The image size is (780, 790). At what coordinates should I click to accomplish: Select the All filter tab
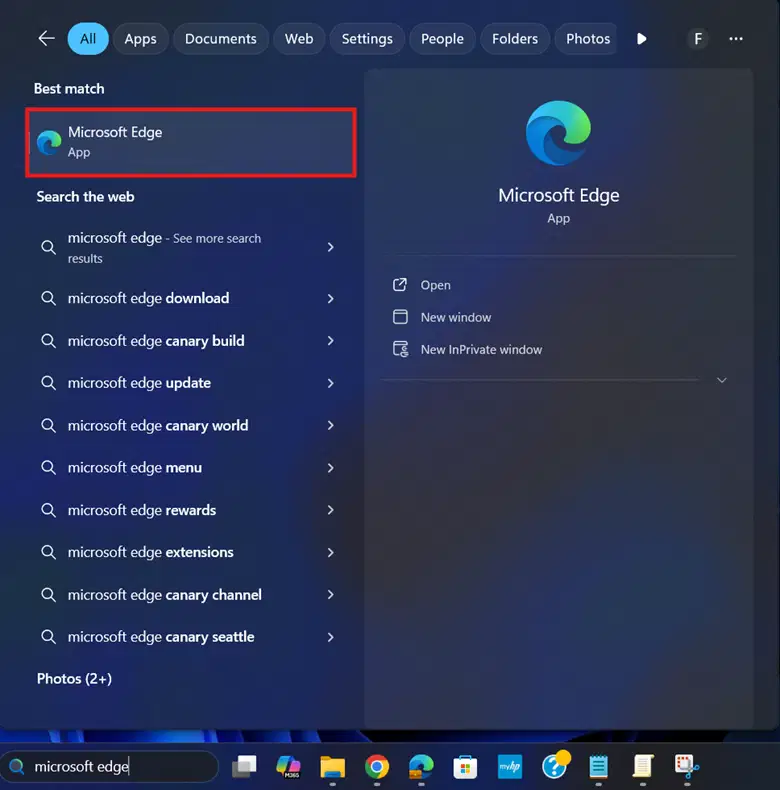pos(88,39)
